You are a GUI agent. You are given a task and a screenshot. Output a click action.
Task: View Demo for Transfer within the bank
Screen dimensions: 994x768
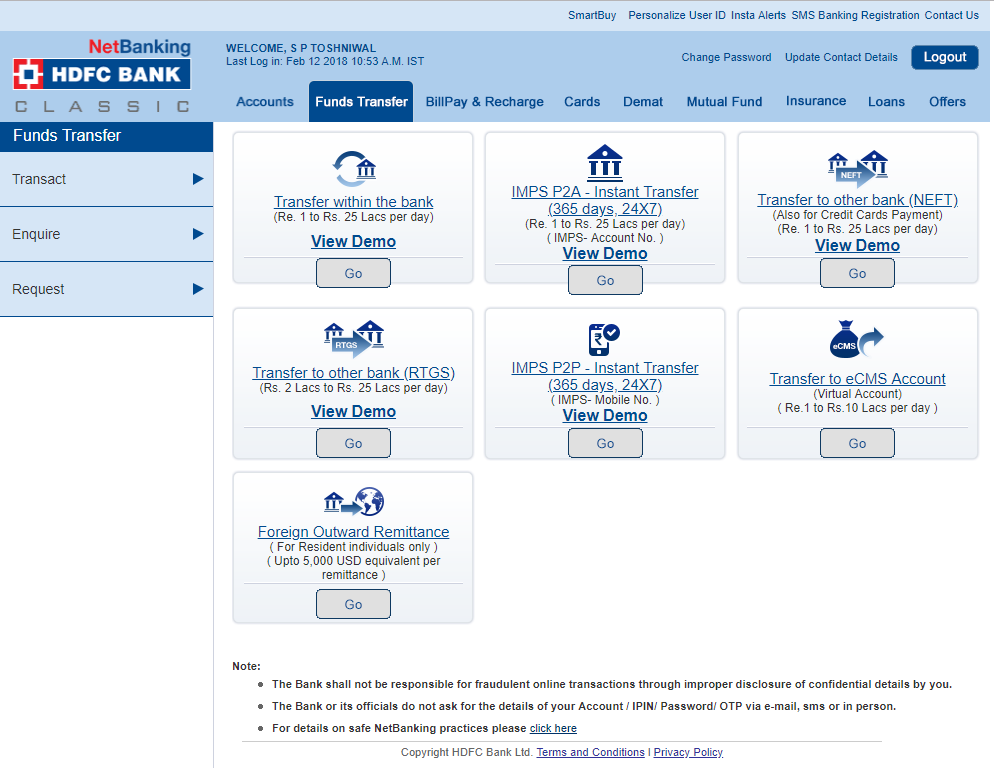pyautogui.click(x=354, y=242)
